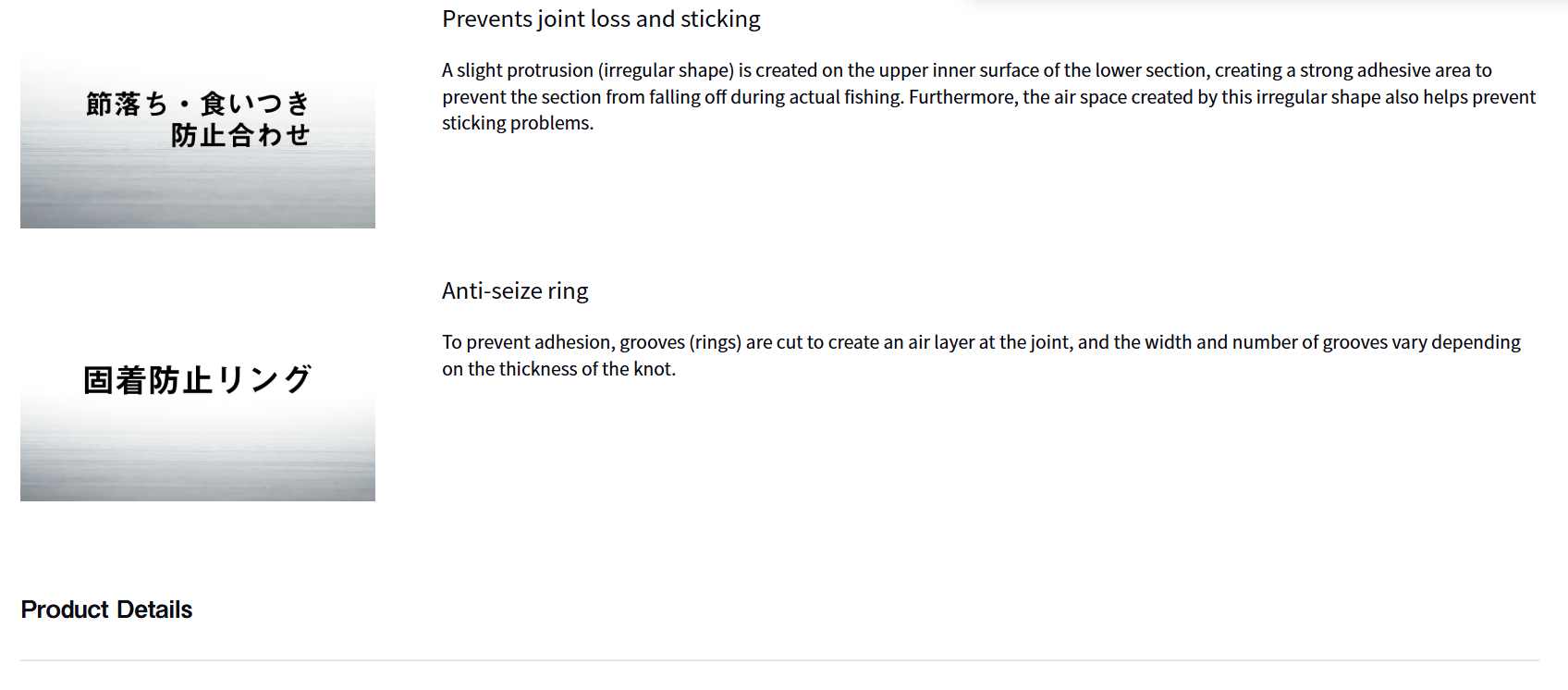Click 'air layer' in the anti-seize description
The image size is (1568, 690).
941,342
